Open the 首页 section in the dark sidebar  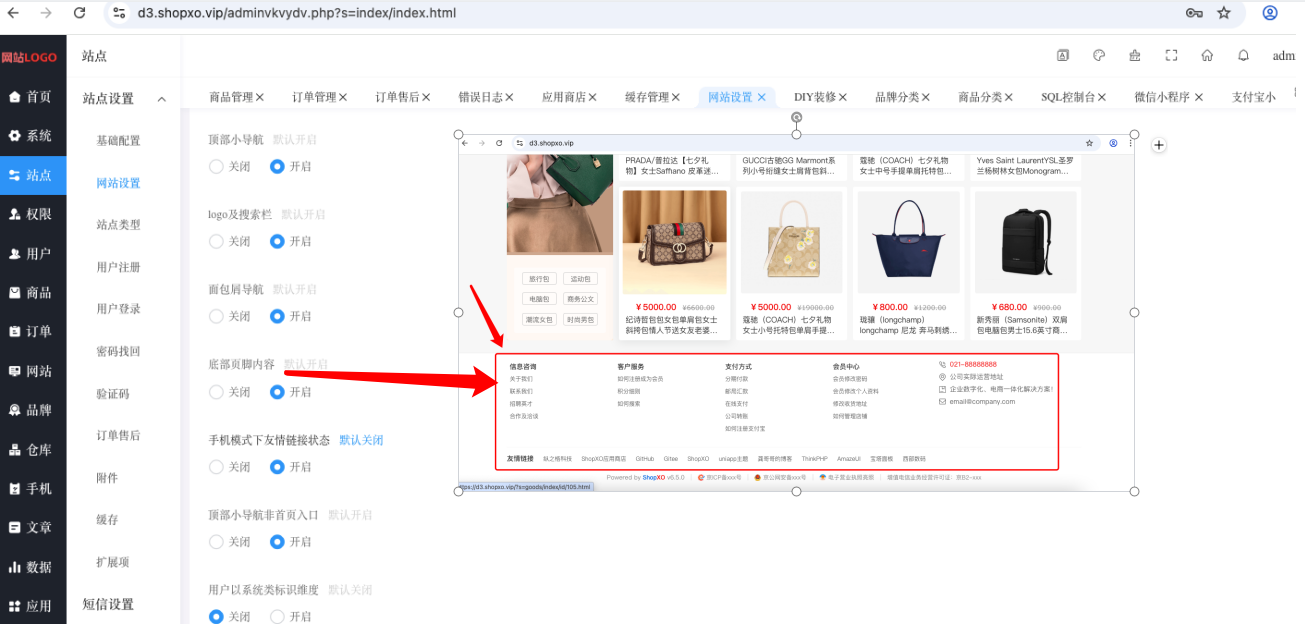(x=32, y=97)
